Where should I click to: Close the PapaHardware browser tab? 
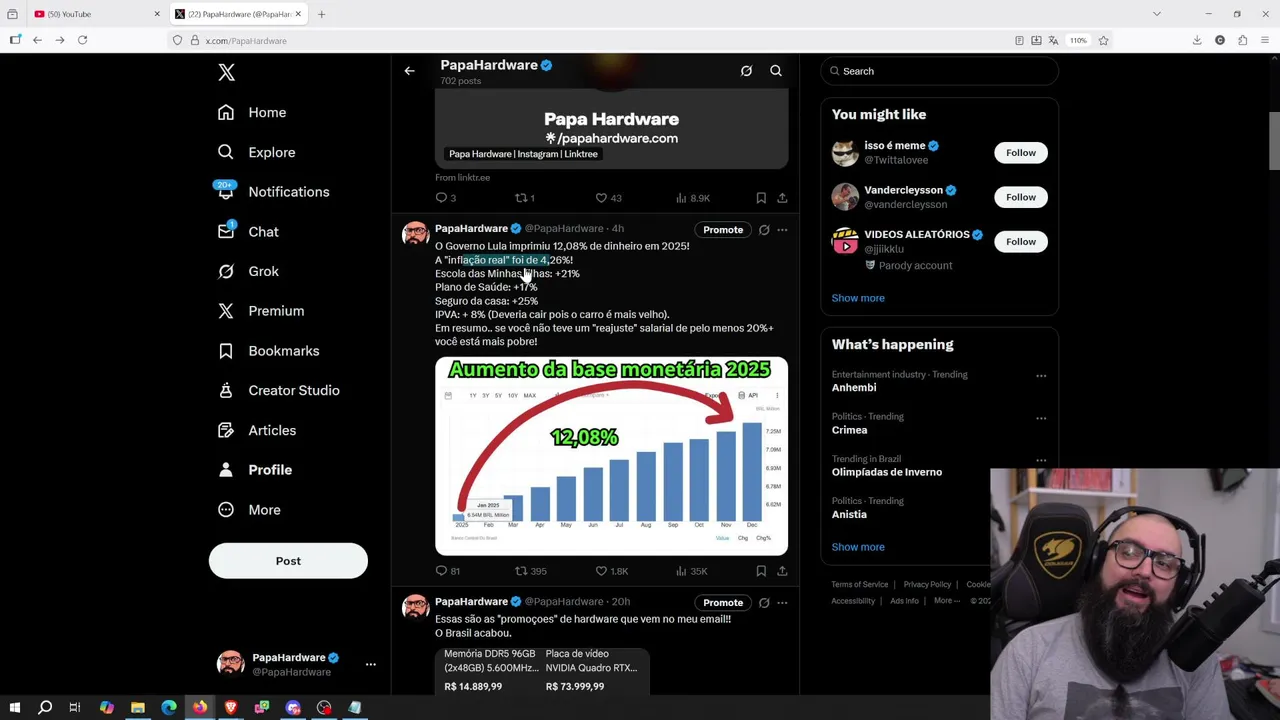coord(298,14)
